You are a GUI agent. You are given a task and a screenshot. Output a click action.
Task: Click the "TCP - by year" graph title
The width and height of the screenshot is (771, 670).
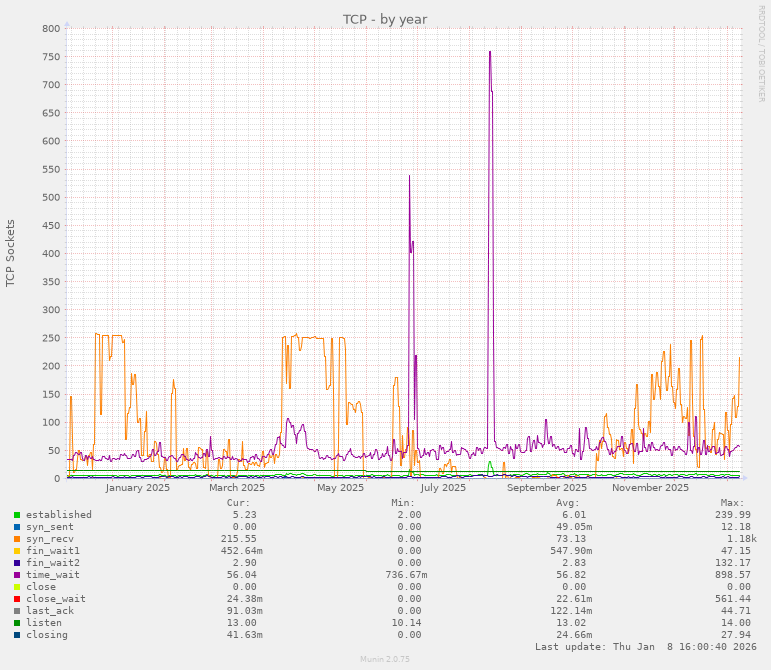point(385,19)
